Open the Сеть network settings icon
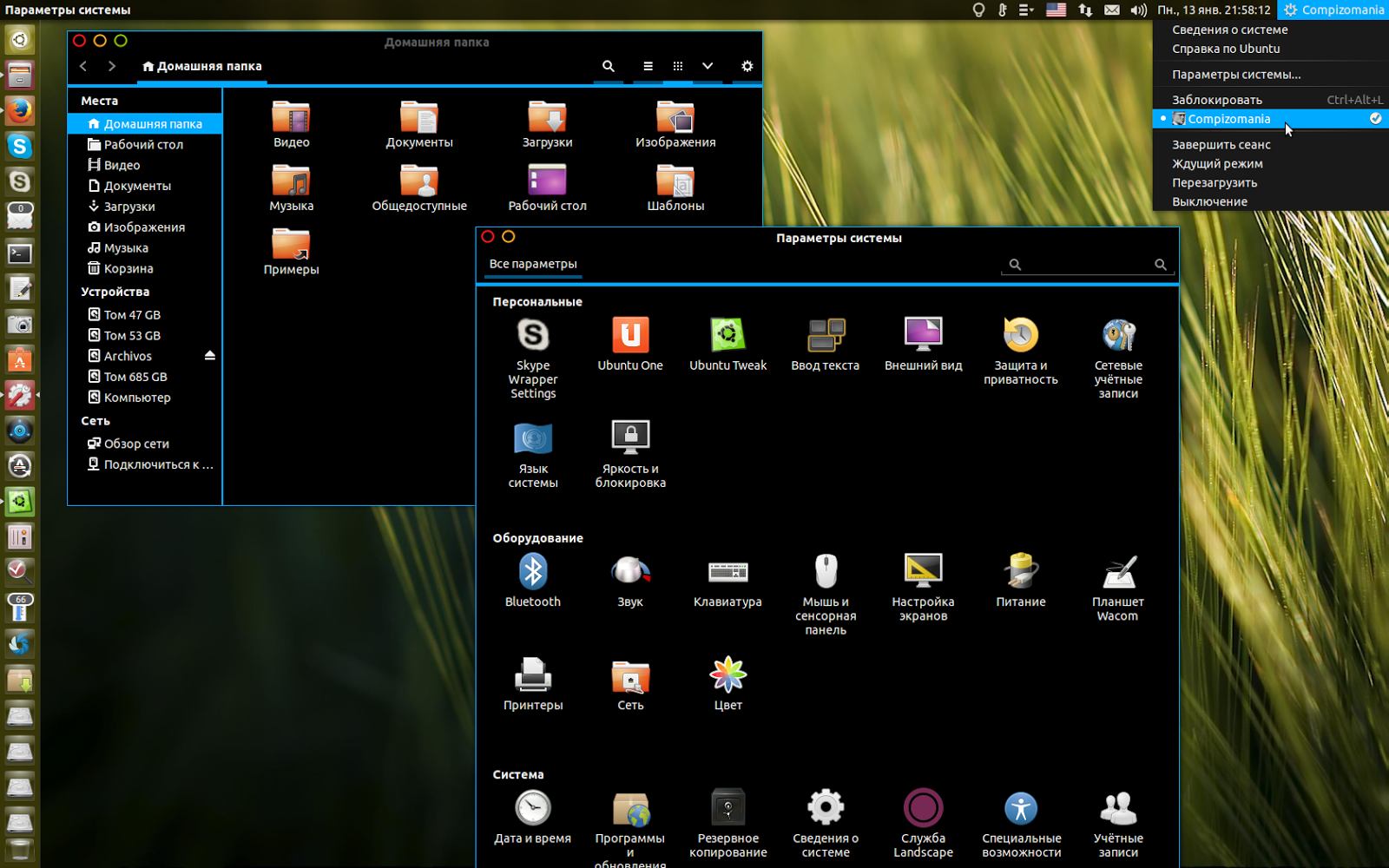 point(630,684)
